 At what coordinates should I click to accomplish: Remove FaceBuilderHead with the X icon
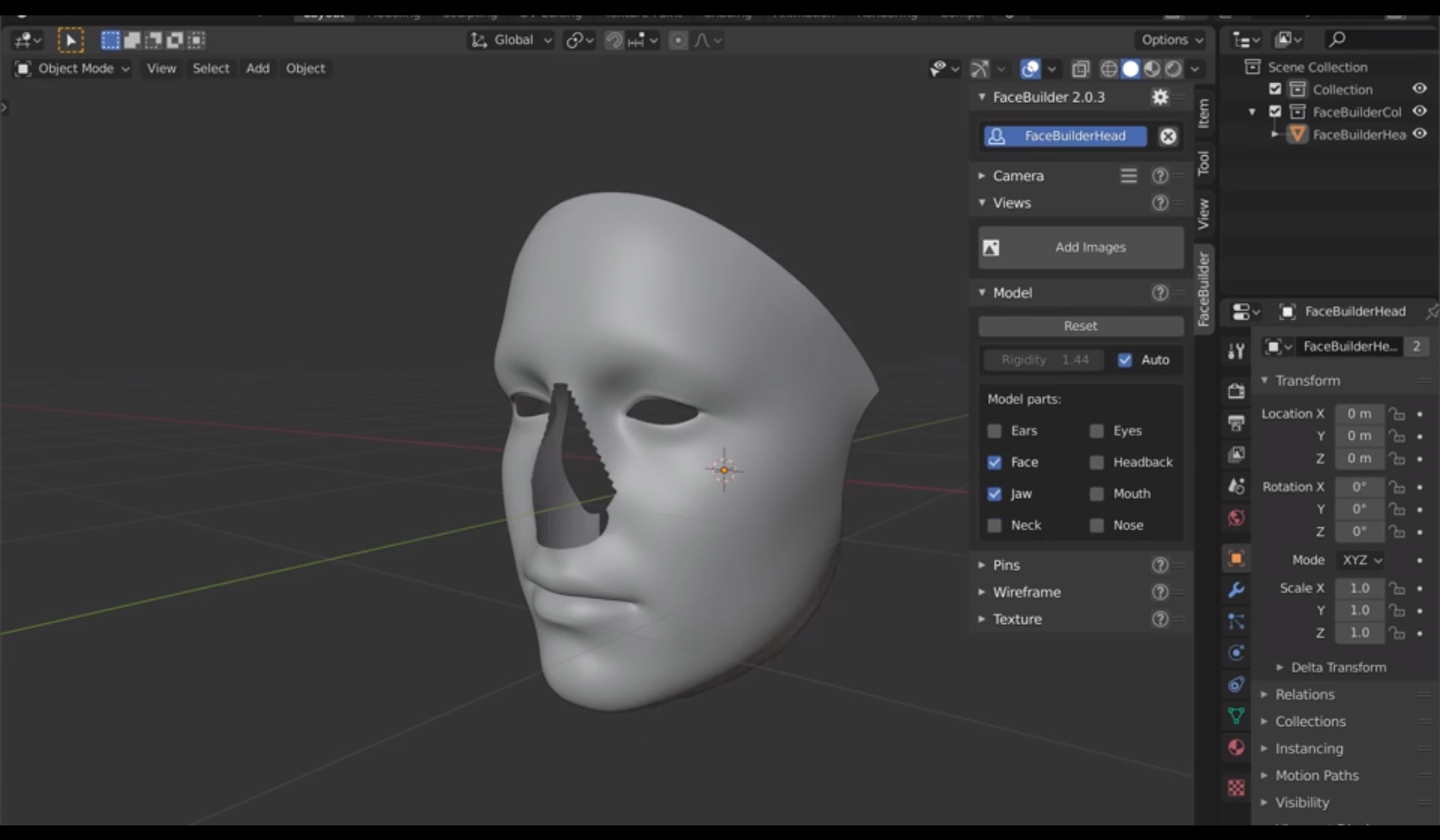coord(1167,135)
